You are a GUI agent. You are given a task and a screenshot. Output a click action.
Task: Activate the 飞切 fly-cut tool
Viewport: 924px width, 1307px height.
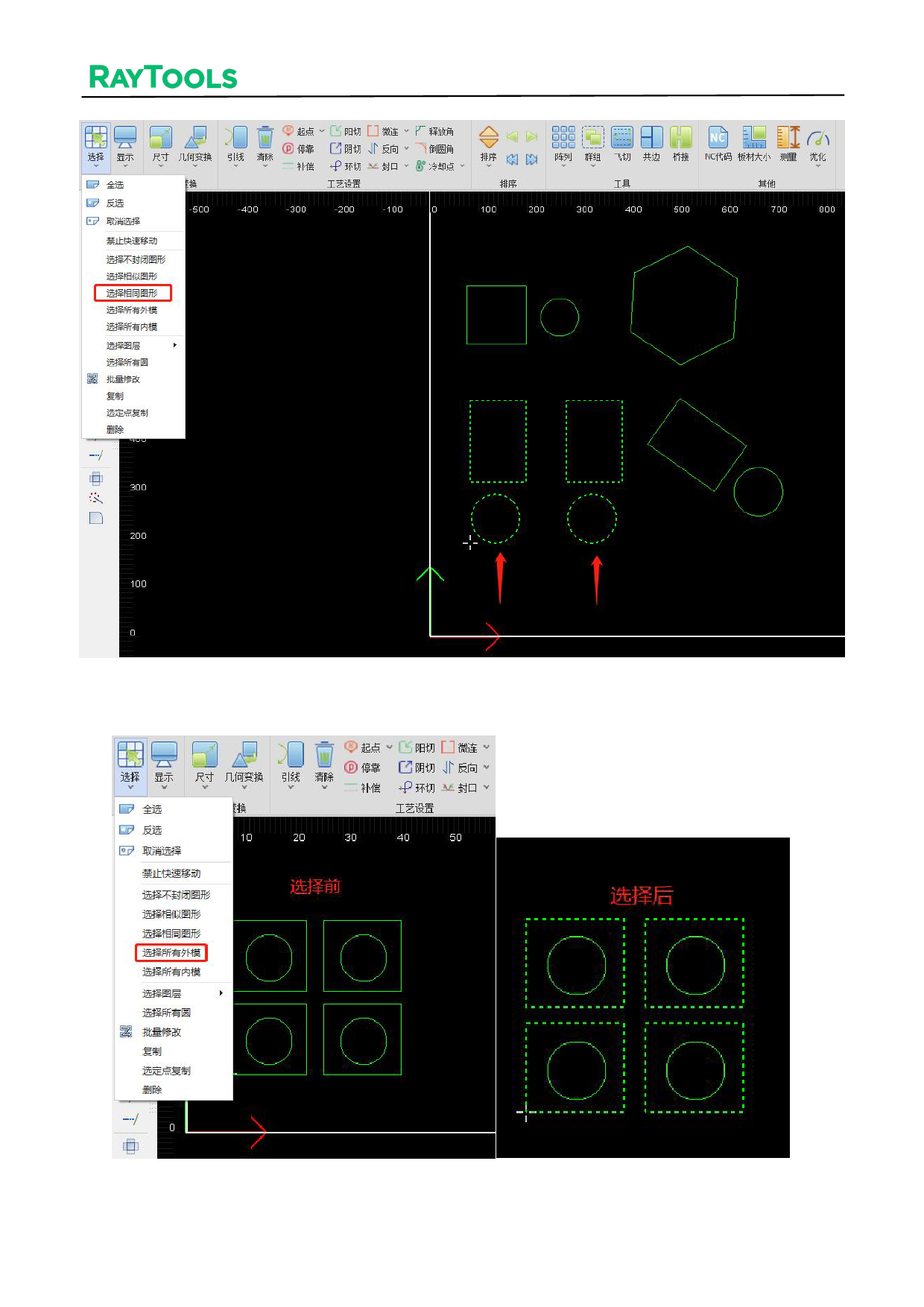pos(622,138)
